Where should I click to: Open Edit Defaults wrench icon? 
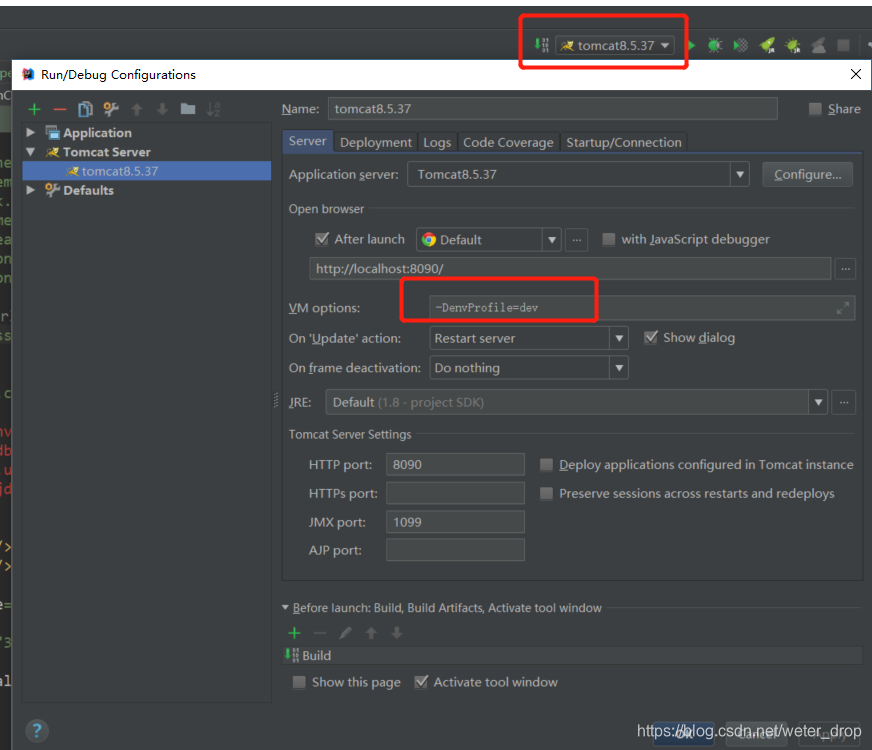[x=111, y=109]
